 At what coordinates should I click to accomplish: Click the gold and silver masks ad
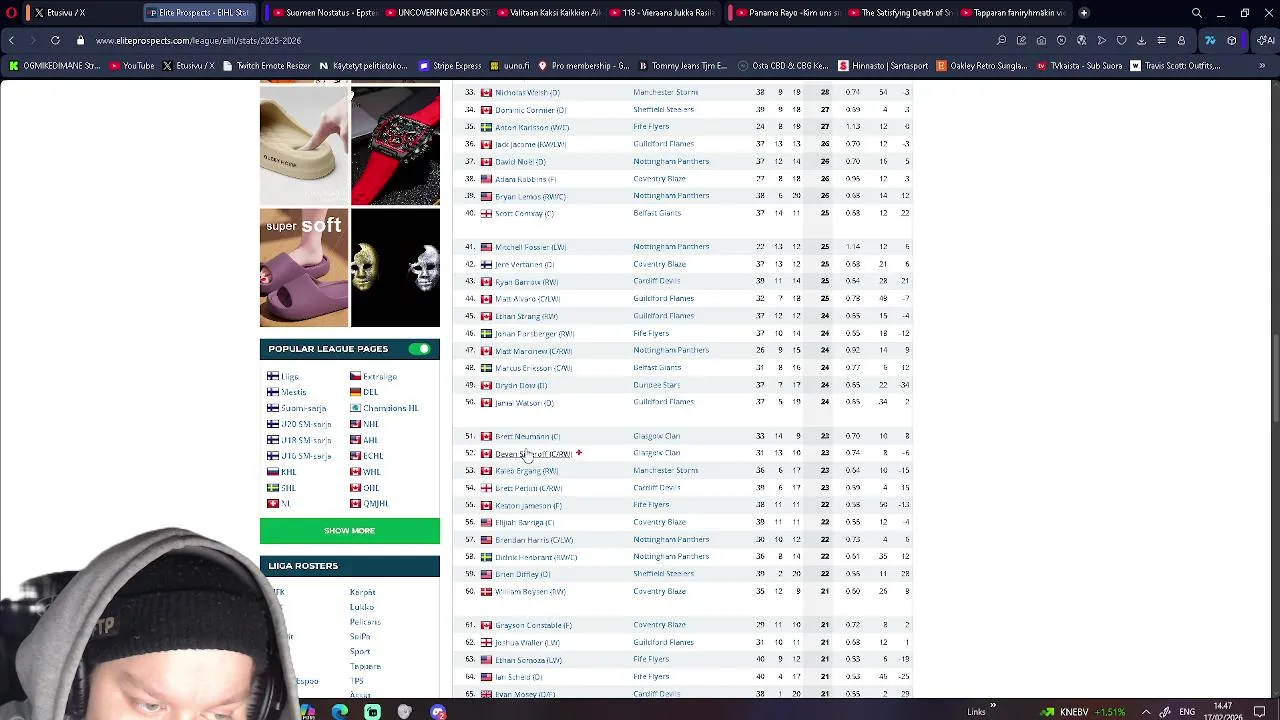click(395, 268)
